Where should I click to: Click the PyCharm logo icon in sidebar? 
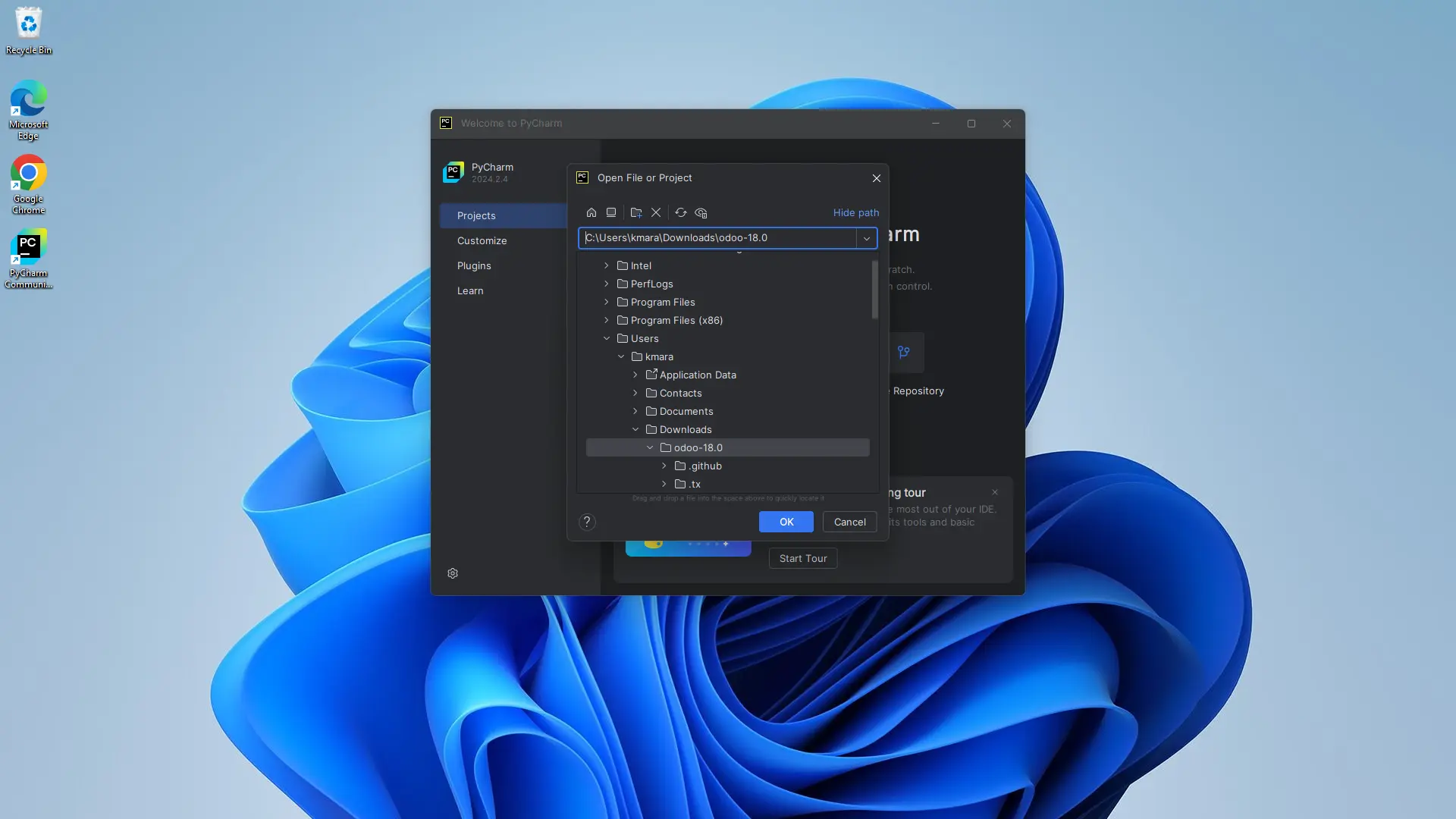[455, 173]
